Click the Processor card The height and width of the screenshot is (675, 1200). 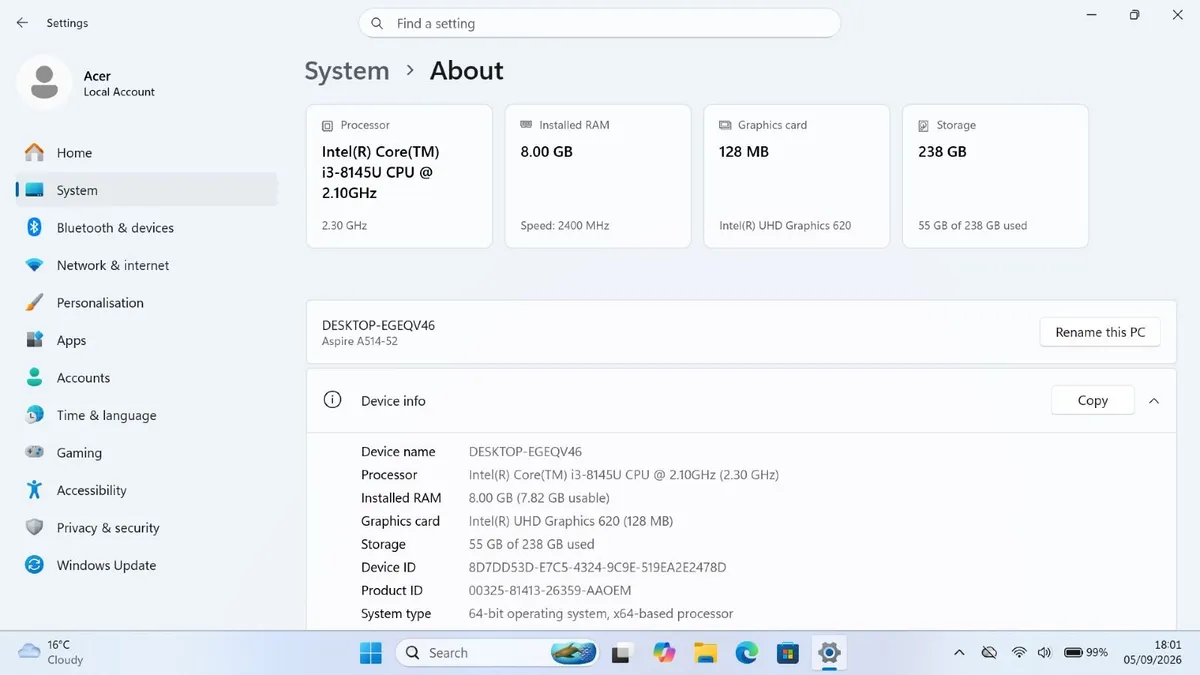tap(399, 176)
